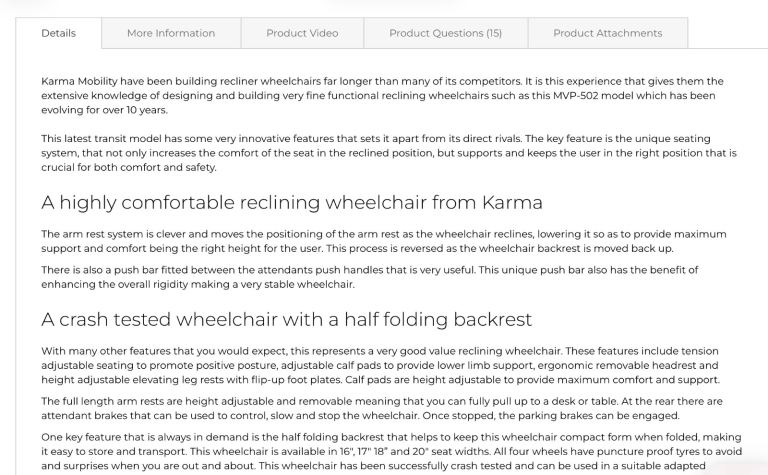Click paragraph starting 'The full length arm rests'
The height and width of the screenshot is (475, 768).
(x=382, y=408)
